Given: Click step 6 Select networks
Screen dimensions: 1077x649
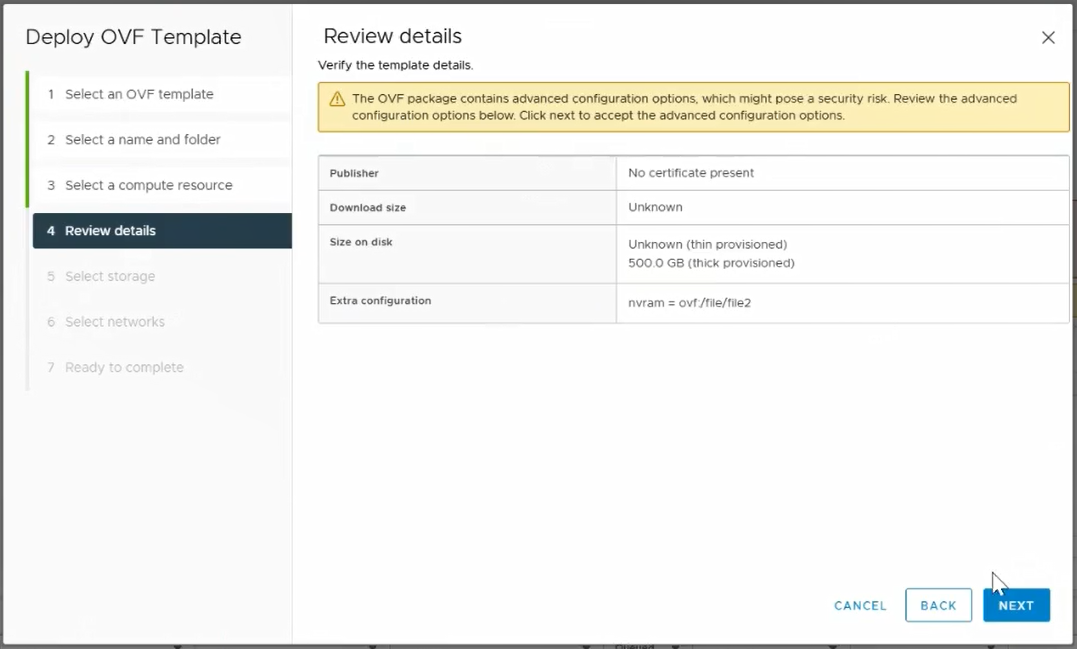Looking at the screenshot, I should tap(115, 322).
